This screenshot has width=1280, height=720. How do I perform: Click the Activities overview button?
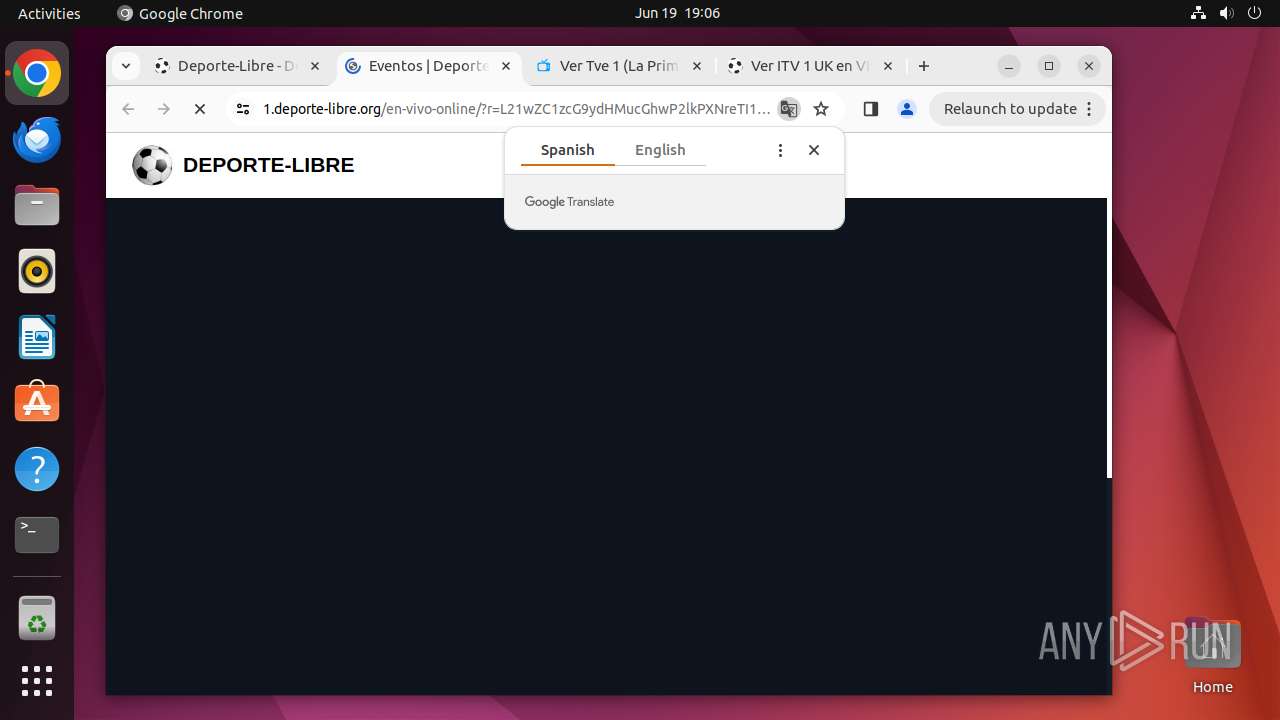click(x=49, y=13)
